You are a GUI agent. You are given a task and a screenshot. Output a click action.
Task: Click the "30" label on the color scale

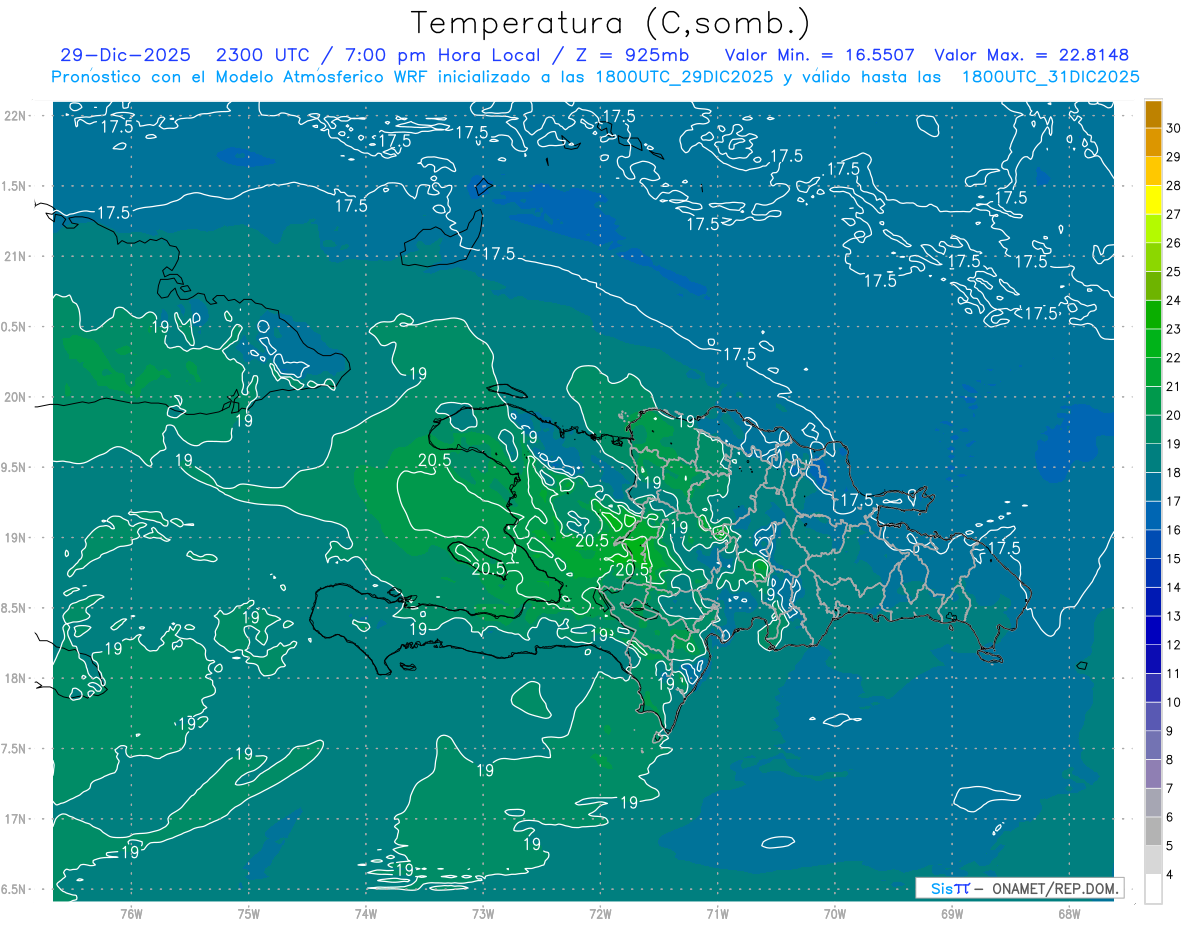click(1174, 129)
